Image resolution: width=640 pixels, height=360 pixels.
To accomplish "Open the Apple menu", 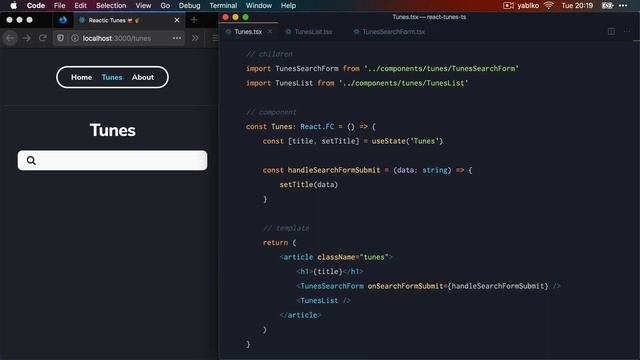I will tap(13, 5).
